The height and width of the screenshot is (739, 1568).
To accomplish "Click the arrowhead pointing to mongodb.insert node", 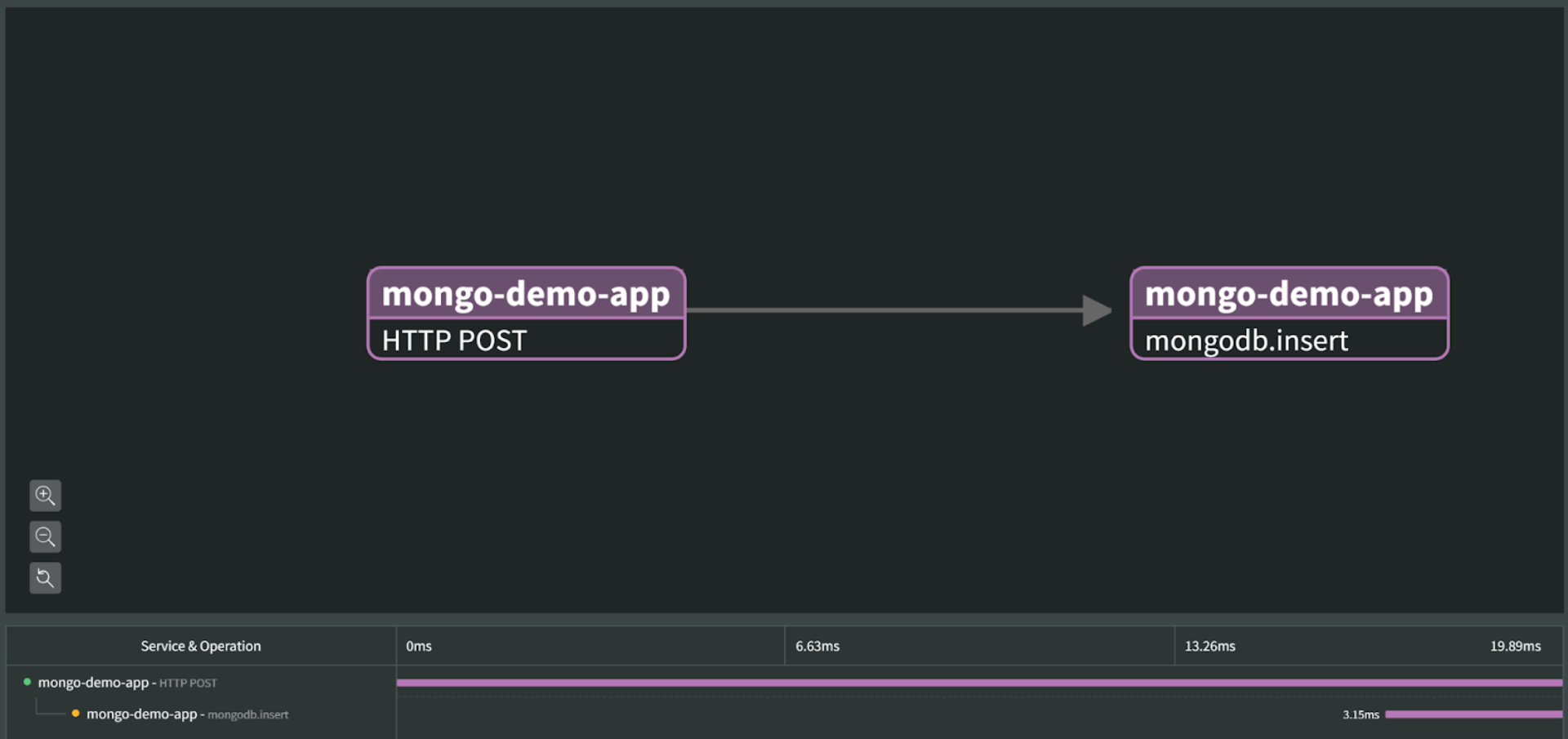I will (1096, 310).
